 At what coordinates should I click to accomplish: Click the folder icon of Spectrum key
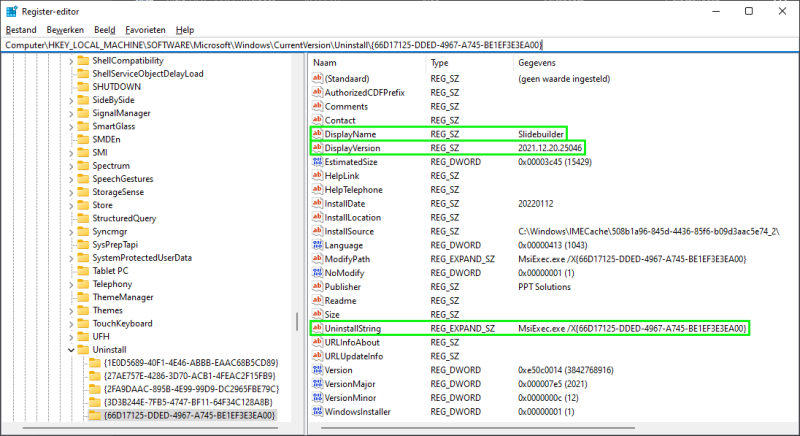[83, 166]
